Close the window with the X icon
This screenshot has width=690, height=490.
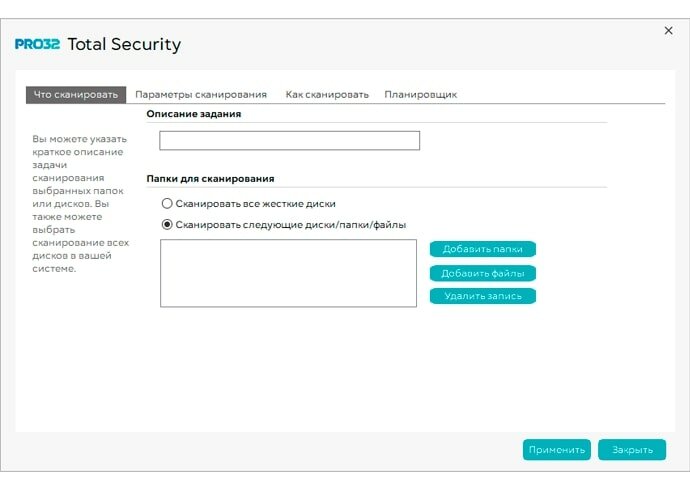(668, 31)
